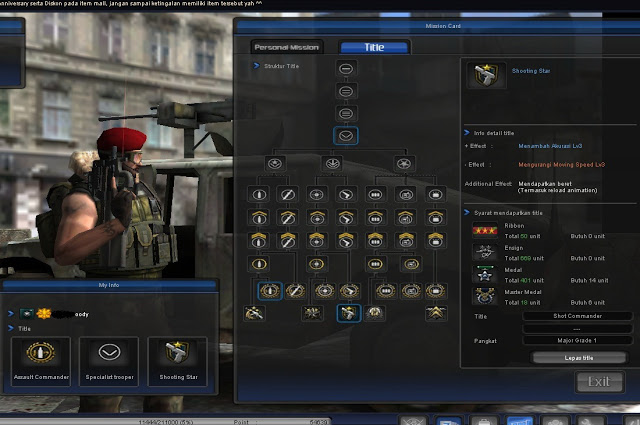Choose the double-chevron pistol title icon
Image resolution: width=640 pixels, height=425 pixels.
(346, 241)
